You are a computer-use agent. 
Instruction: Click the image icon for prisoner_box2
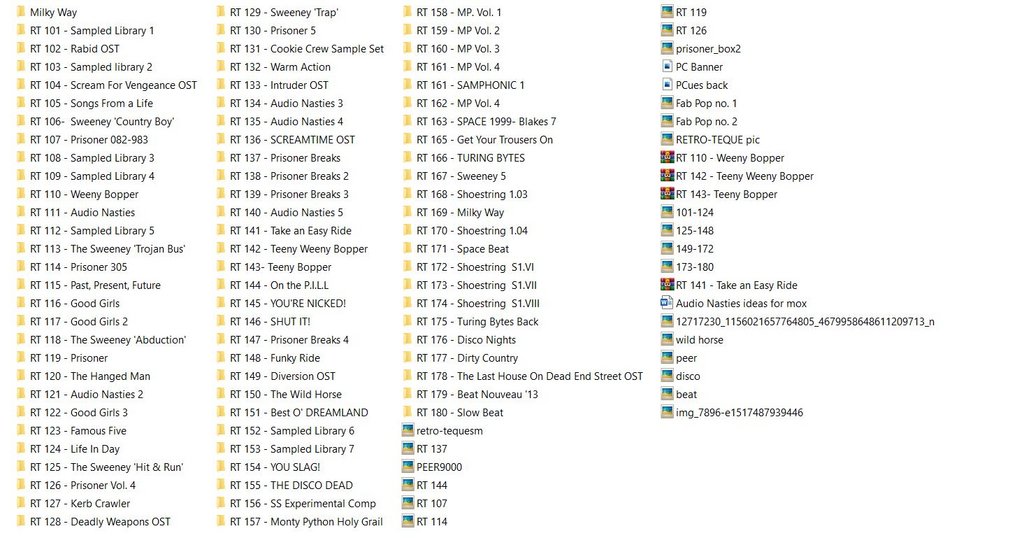tap(667, 48)
